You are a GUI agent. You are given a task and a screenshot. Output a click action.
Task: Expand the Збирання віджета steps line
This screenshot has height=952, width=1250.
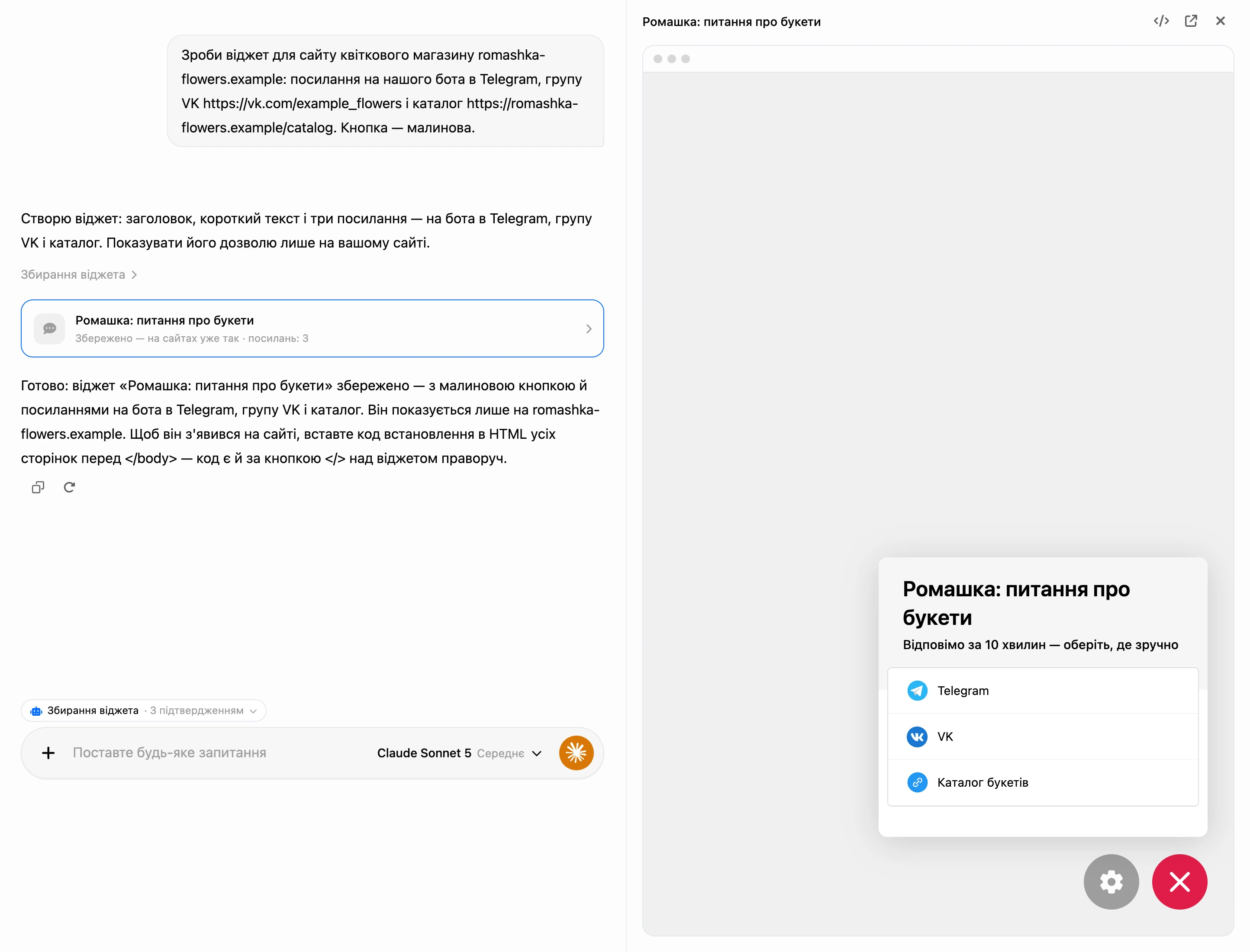79,274
